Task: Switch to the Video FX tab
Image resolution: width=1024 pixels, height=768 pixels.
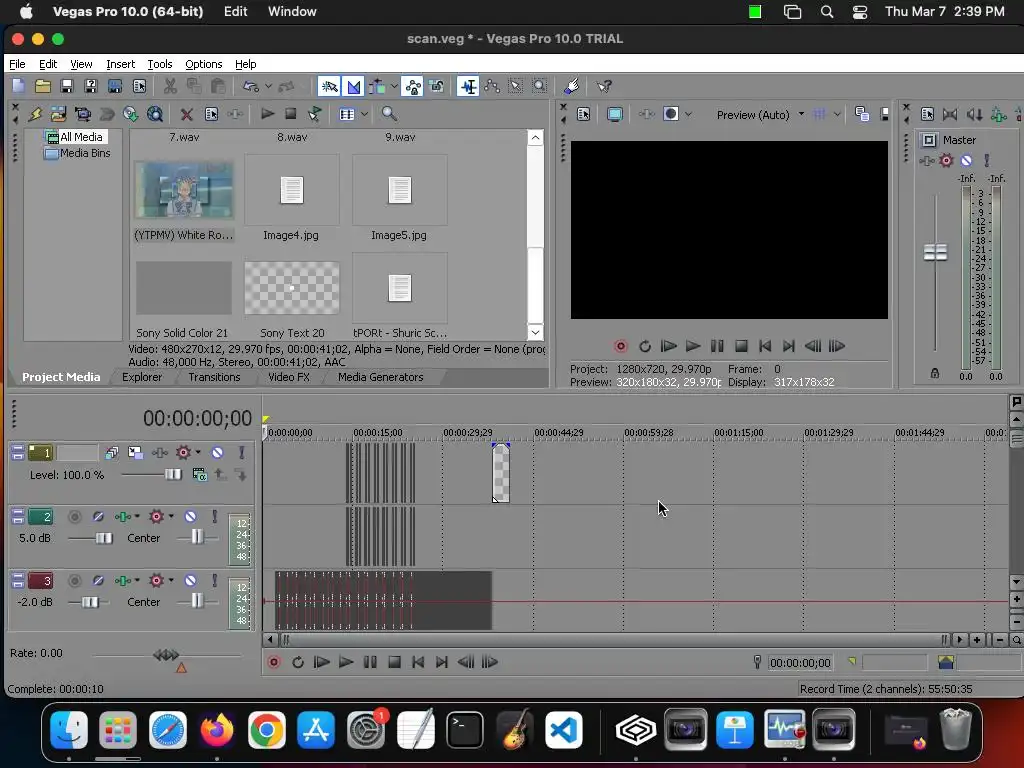Action: click(289, 377)
